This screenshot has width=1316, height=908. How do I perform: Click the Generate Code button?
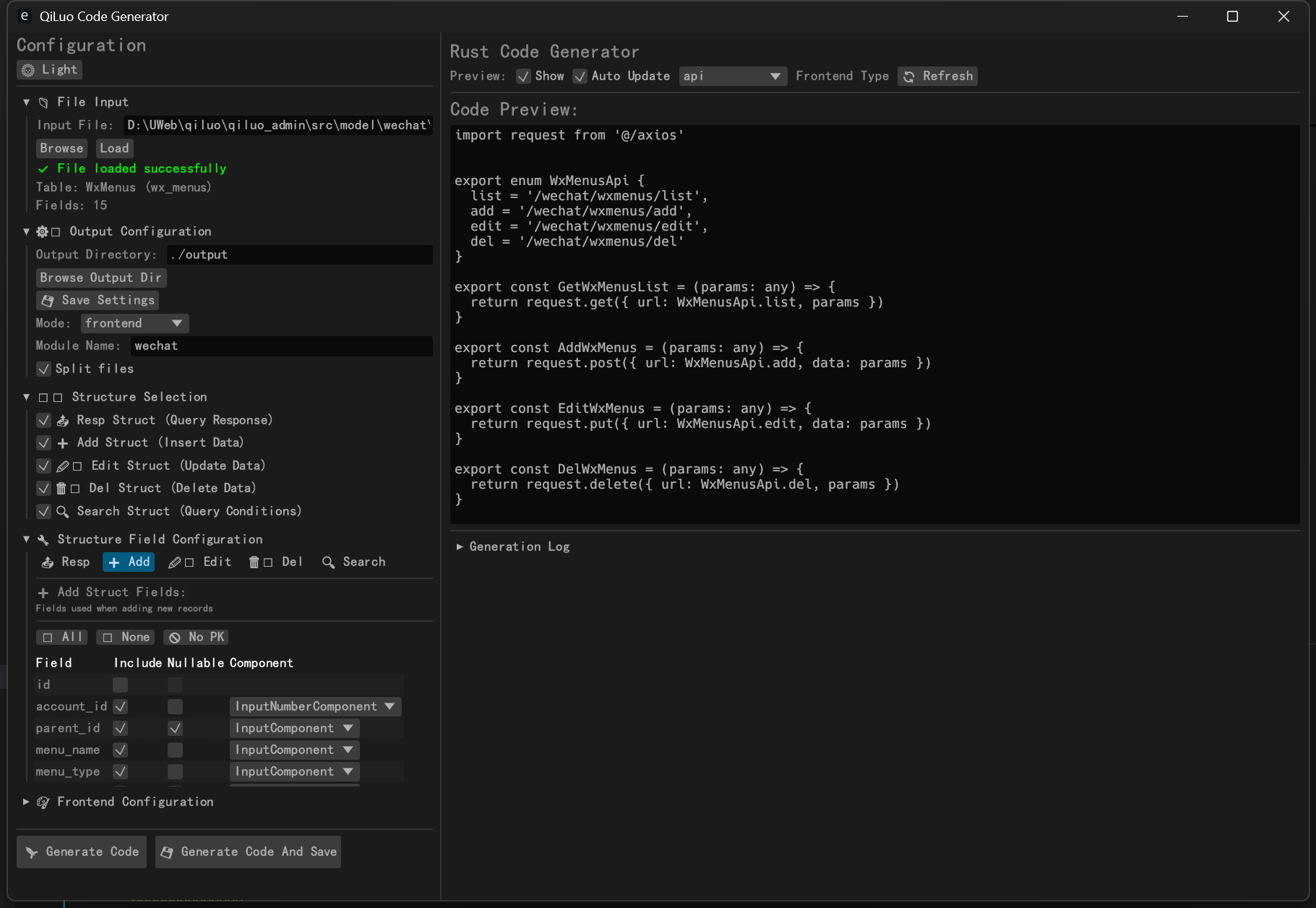[82, 852]
